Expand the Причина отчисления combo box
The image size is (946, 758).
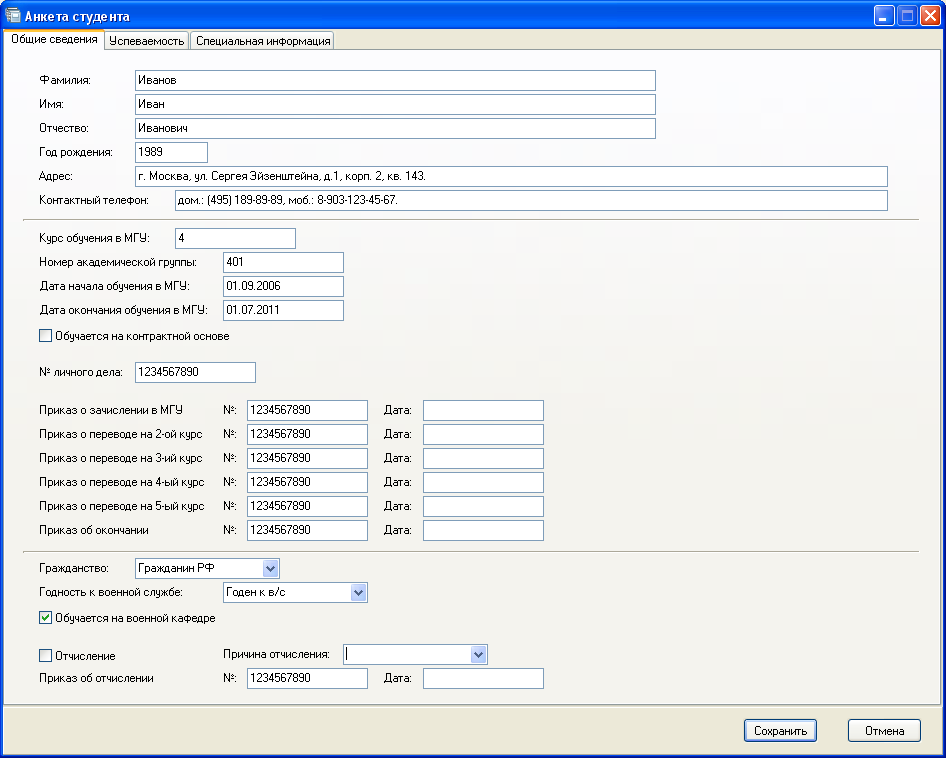[x=478, y=654]
